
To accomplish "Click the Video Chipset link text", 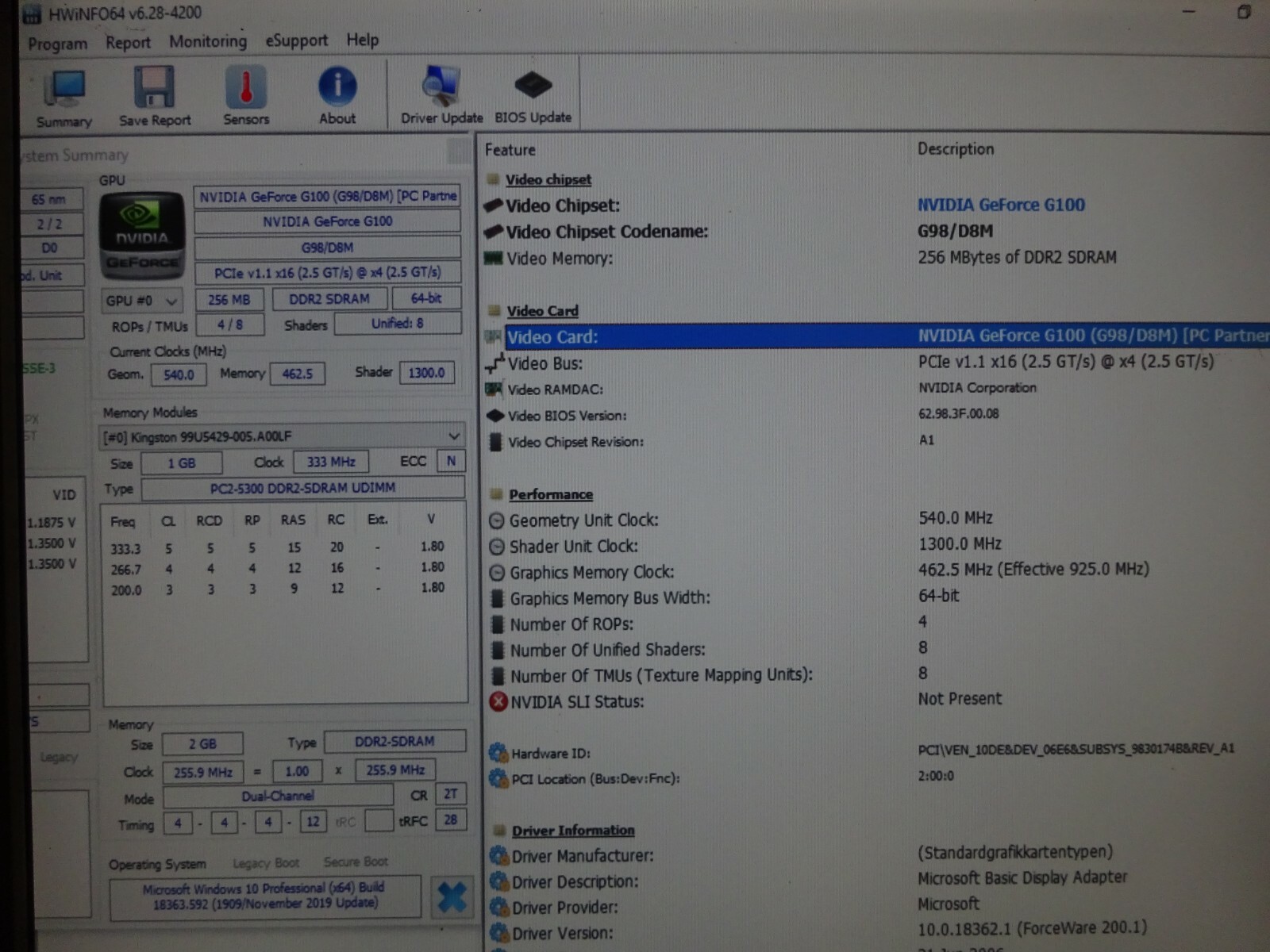I will pyautogui.click(x=547, y=179).
